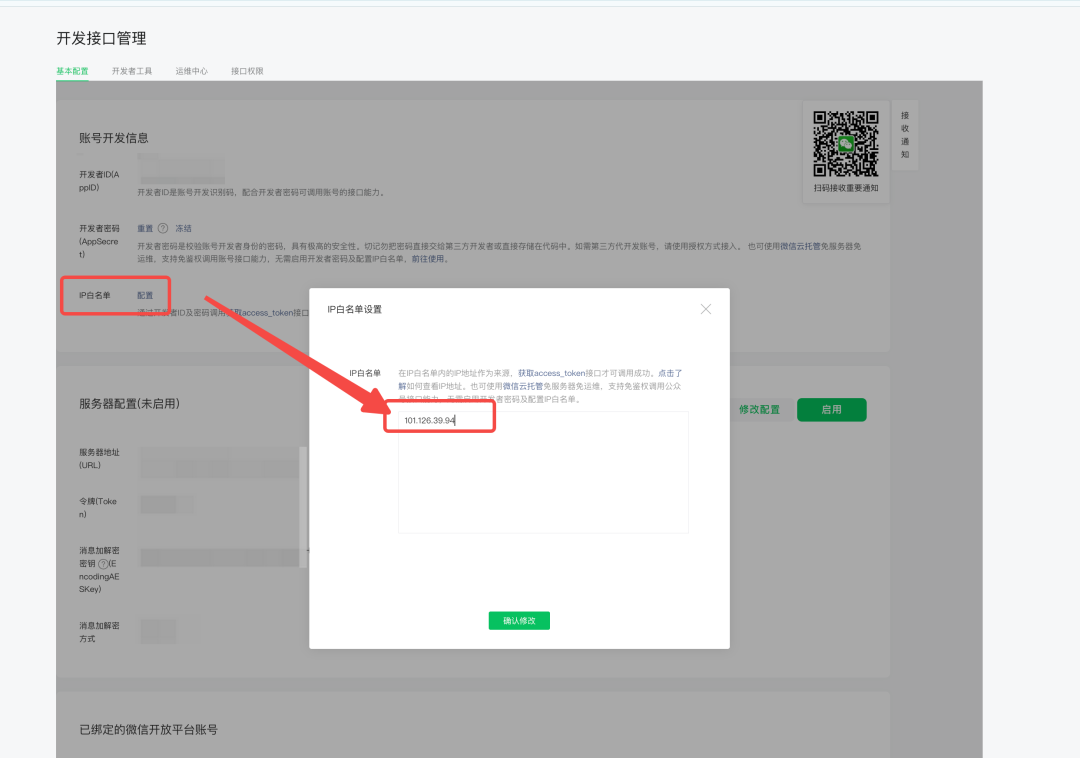1080x758 pixels.
Task: Click the 确认修改 button
Action: [519, 621]
